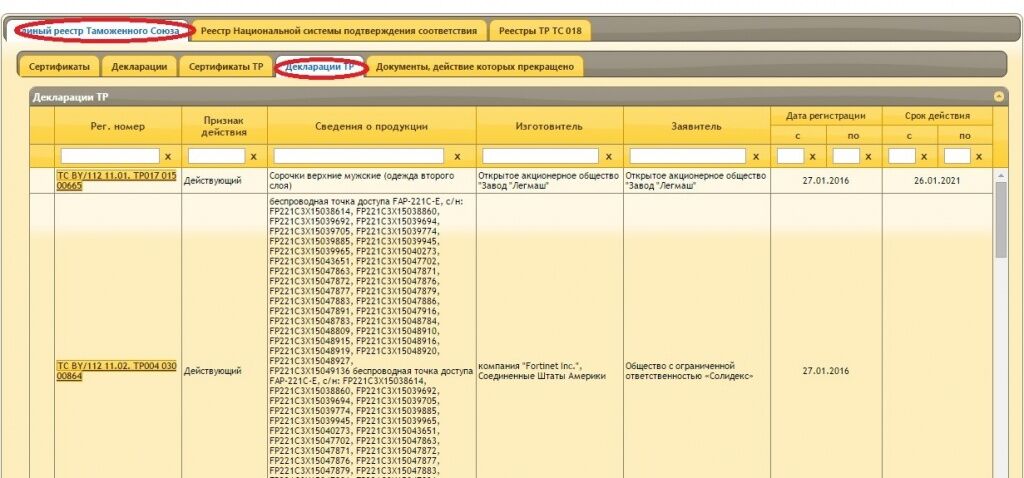Select Действующий status in the Fortinet row

point(224,371)
